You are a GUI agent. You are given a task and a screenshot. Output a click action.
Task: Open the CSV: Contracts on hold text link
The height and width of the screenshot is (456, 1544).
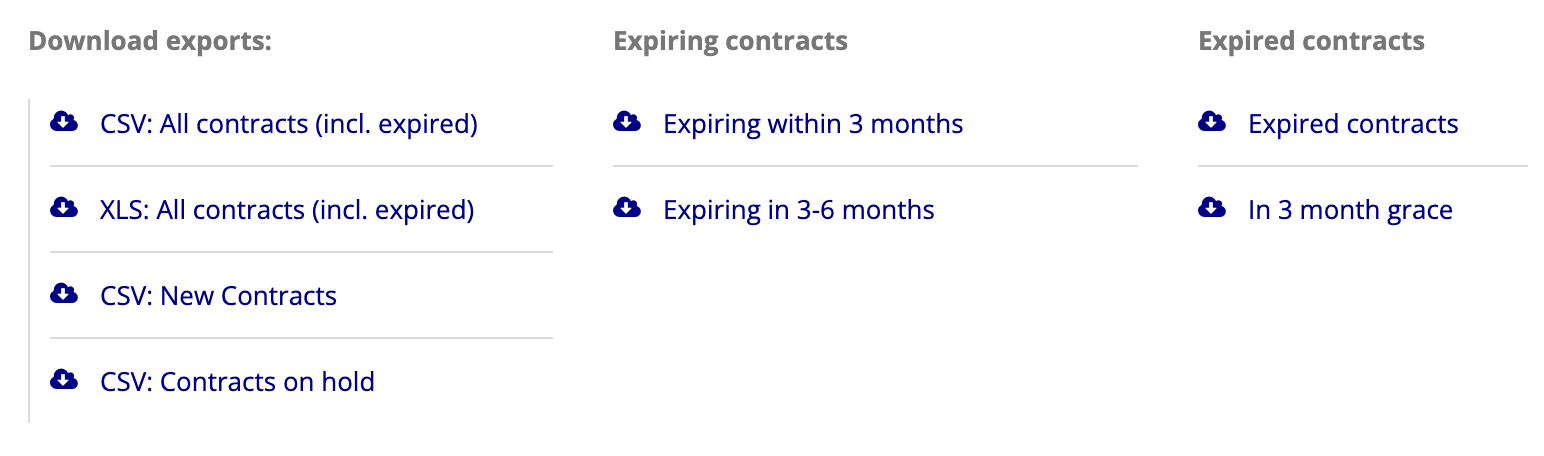click(x=237, y=382)
